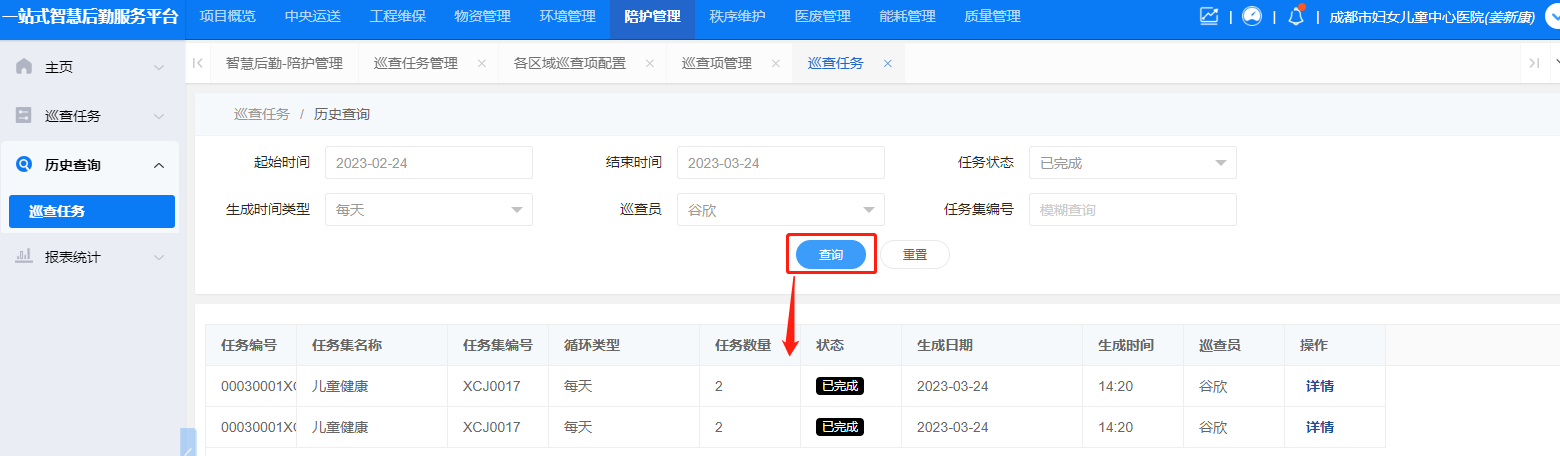Click the 结束时间 date field

pos(781,163)
